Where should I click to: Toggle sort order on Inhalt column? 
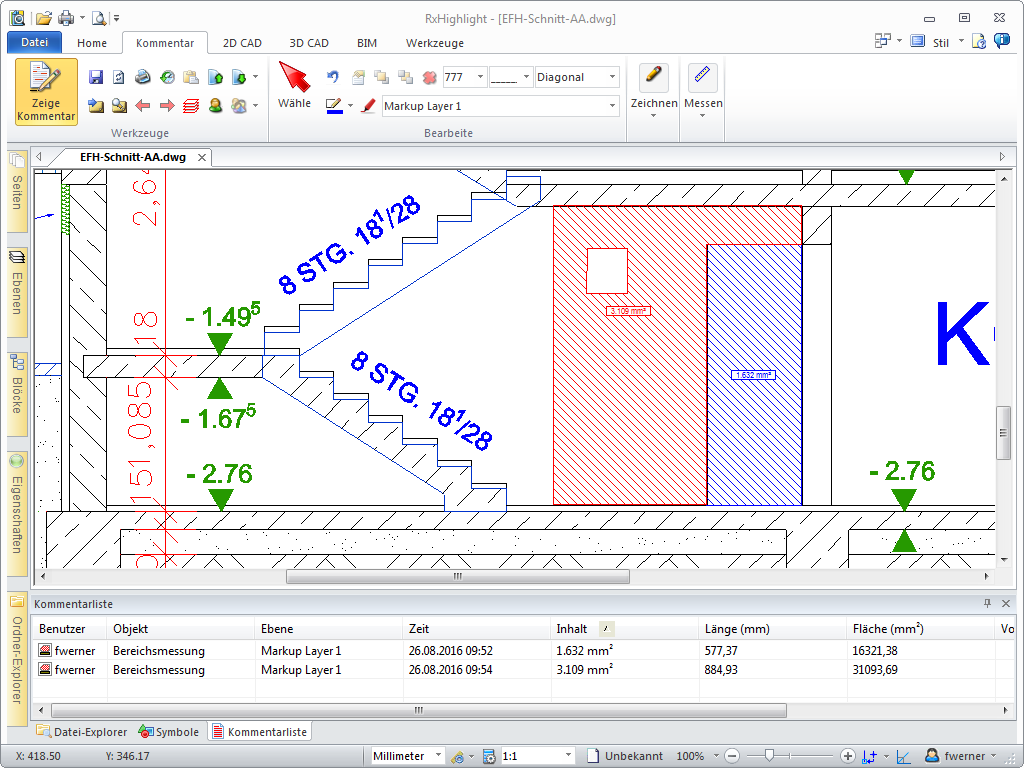coord(607,629)
